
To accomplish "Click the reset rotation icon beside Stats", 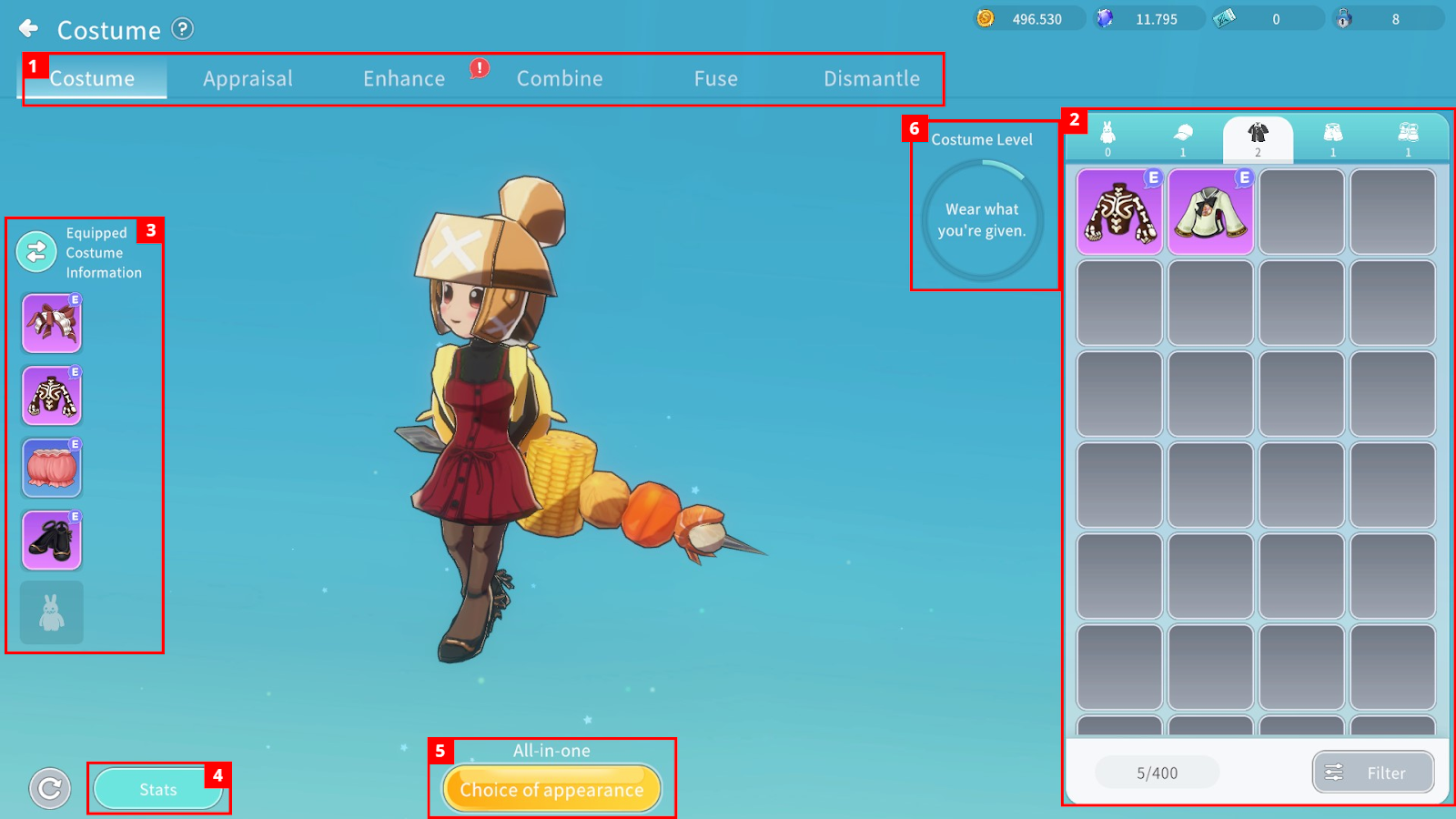I will point(50,788).
